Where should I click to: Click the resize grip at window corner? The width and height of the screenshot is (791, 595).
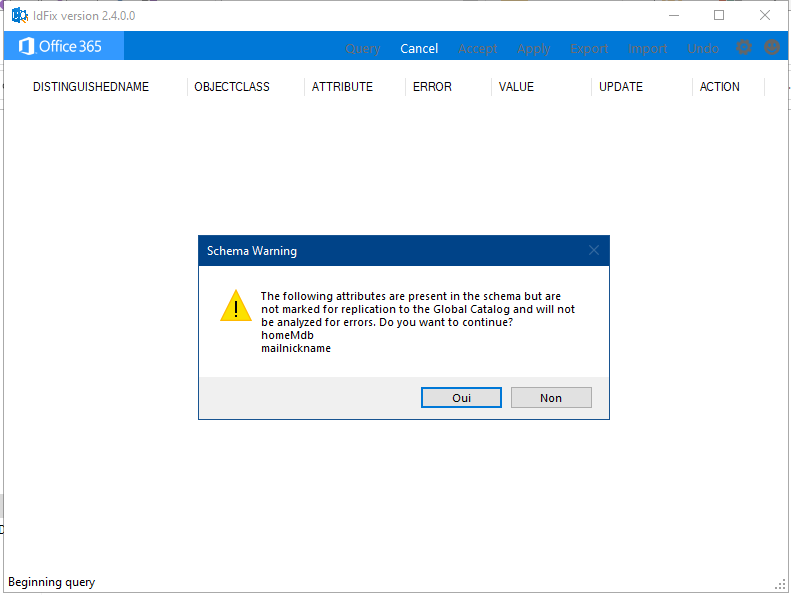coord(780,585)
